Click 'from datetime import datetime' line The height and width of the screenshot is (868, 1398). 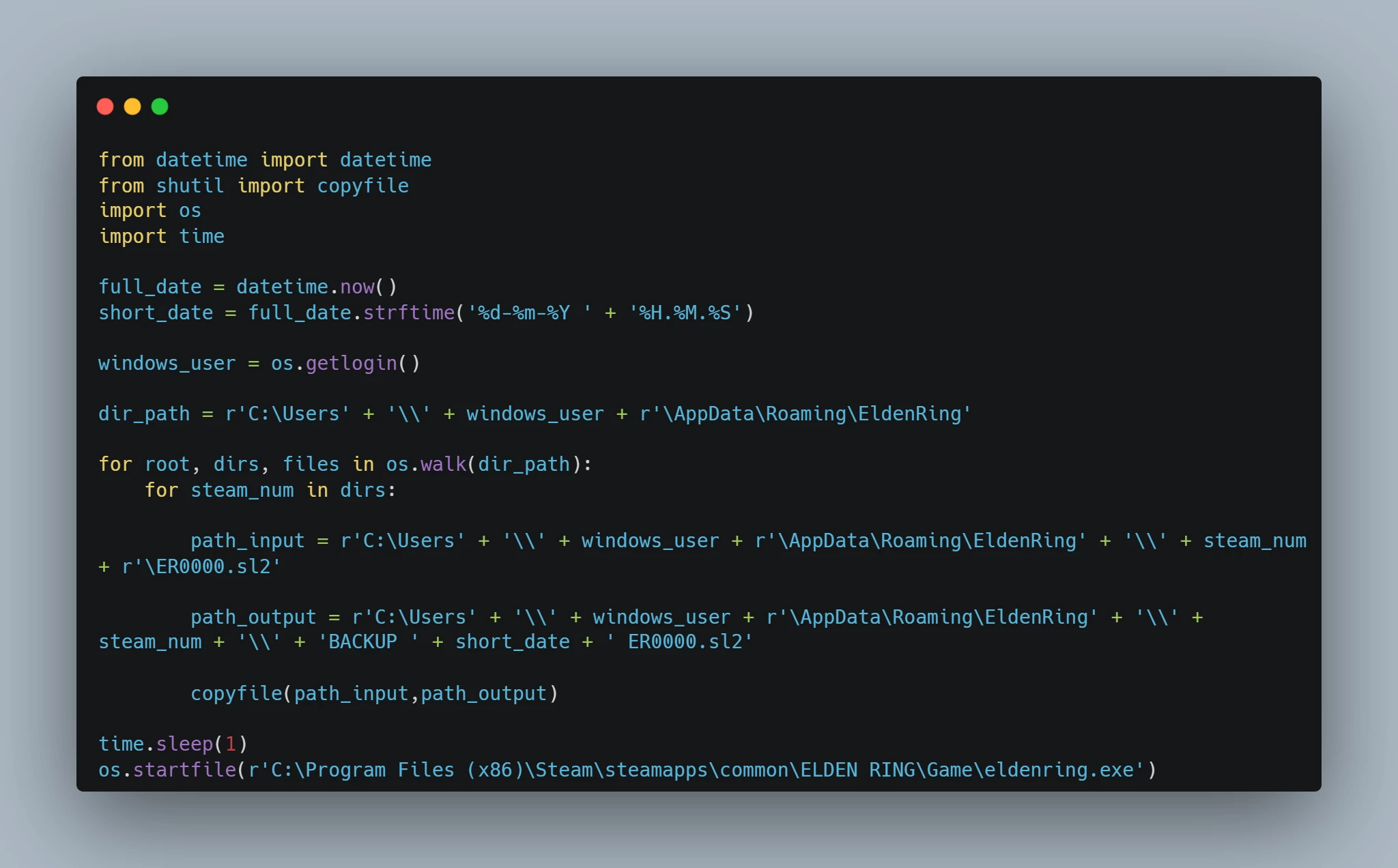pos(265,160)
